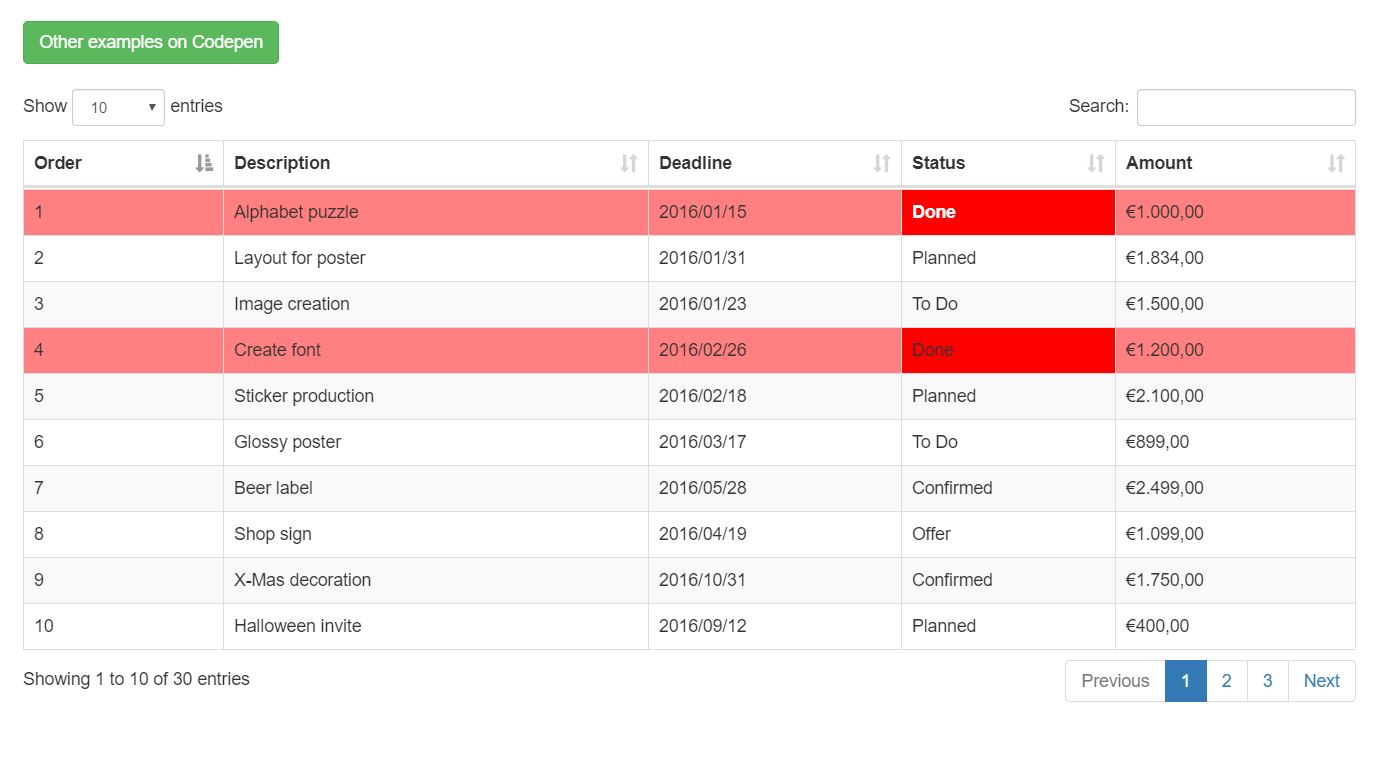The image size is (1390, 767).
Task: Open the entries-per-page dropdown showing 10
Action: [x=118, y=106]
